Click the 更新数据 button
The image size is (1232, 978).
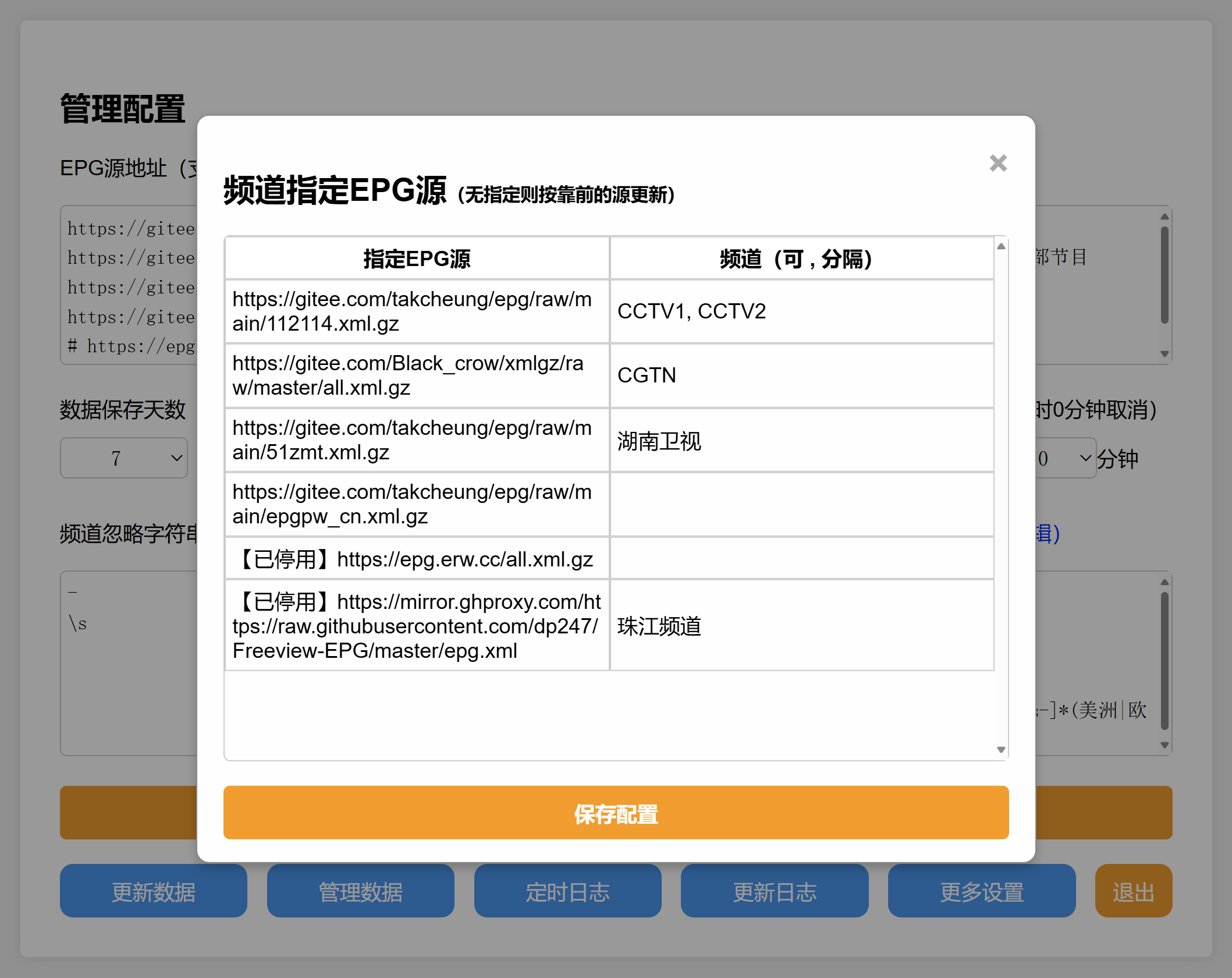tap(153, 891)
